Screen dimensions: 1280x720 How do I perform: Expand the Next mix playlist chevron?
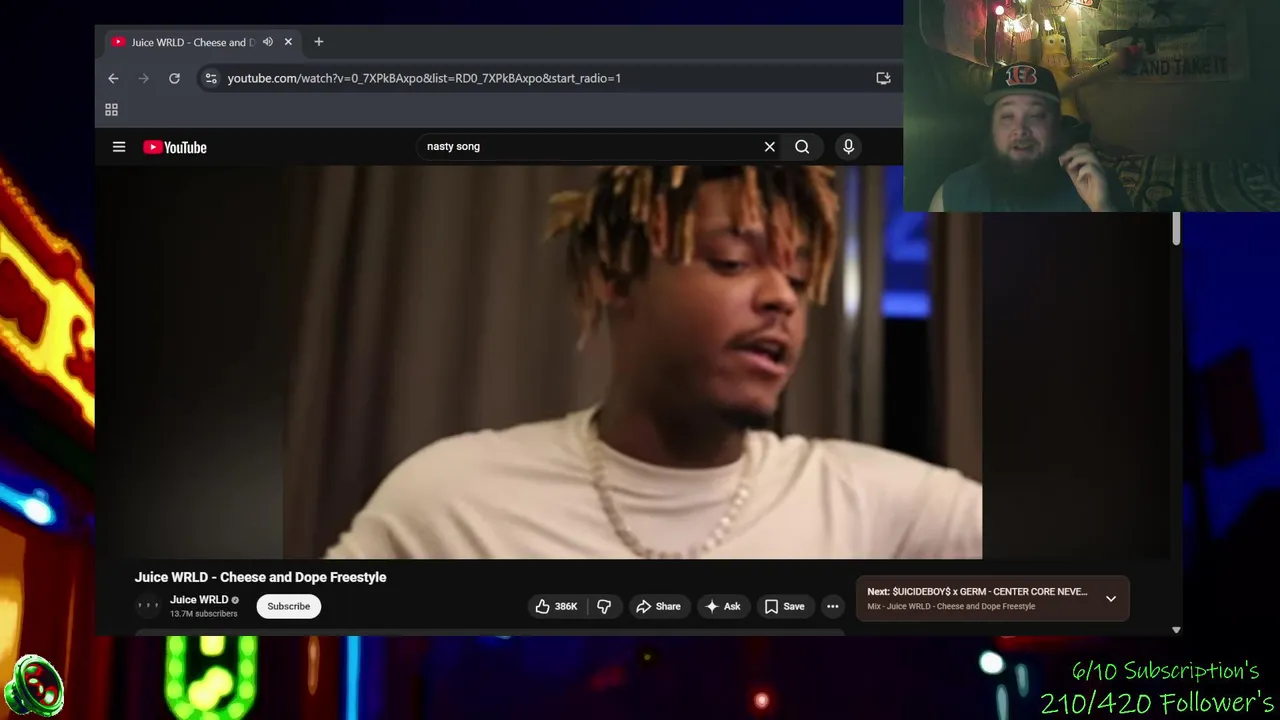click(x=1111, y=599)
